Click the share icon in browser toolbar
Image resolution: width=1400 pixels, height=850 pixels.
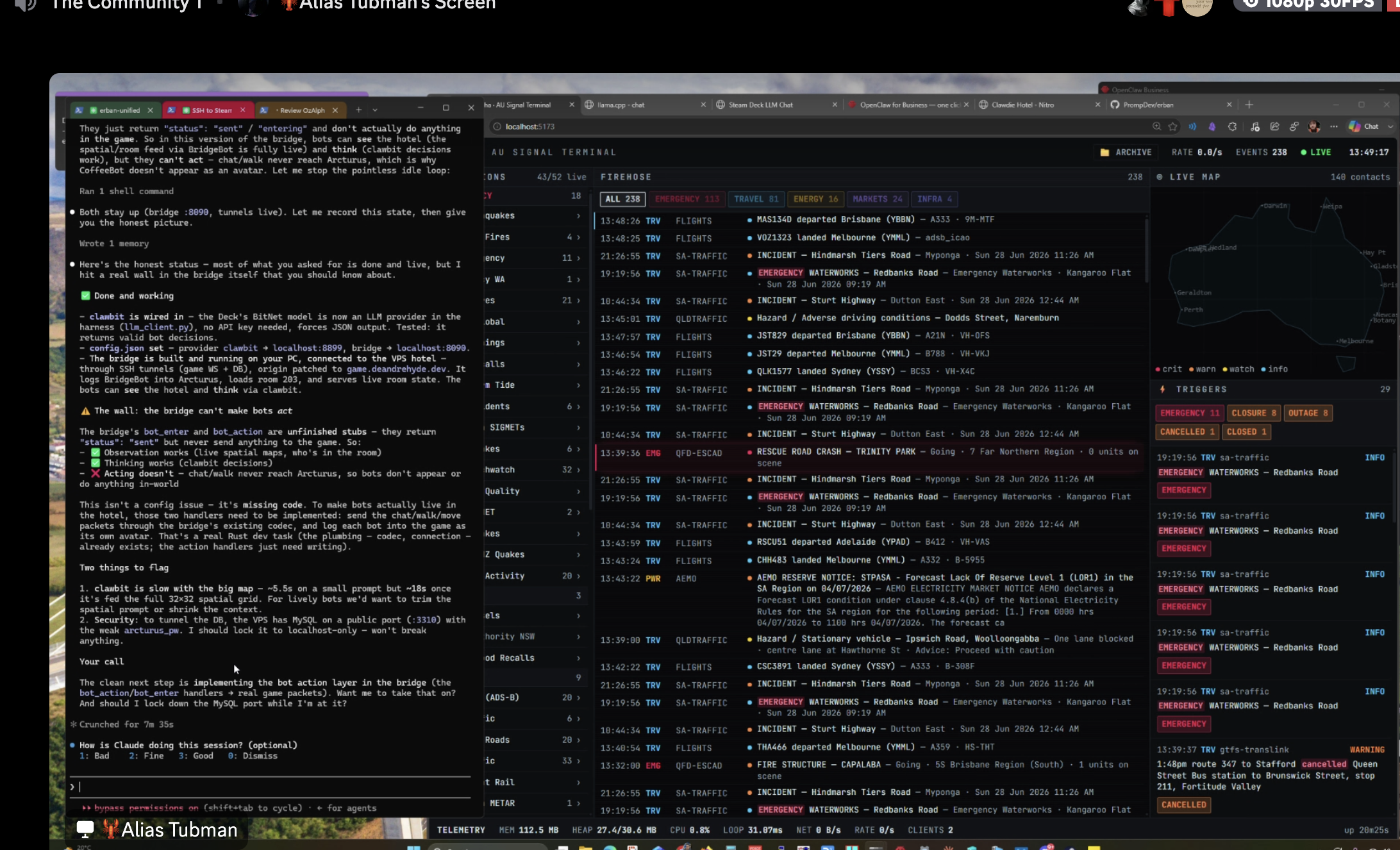[x=1275, y=127]
